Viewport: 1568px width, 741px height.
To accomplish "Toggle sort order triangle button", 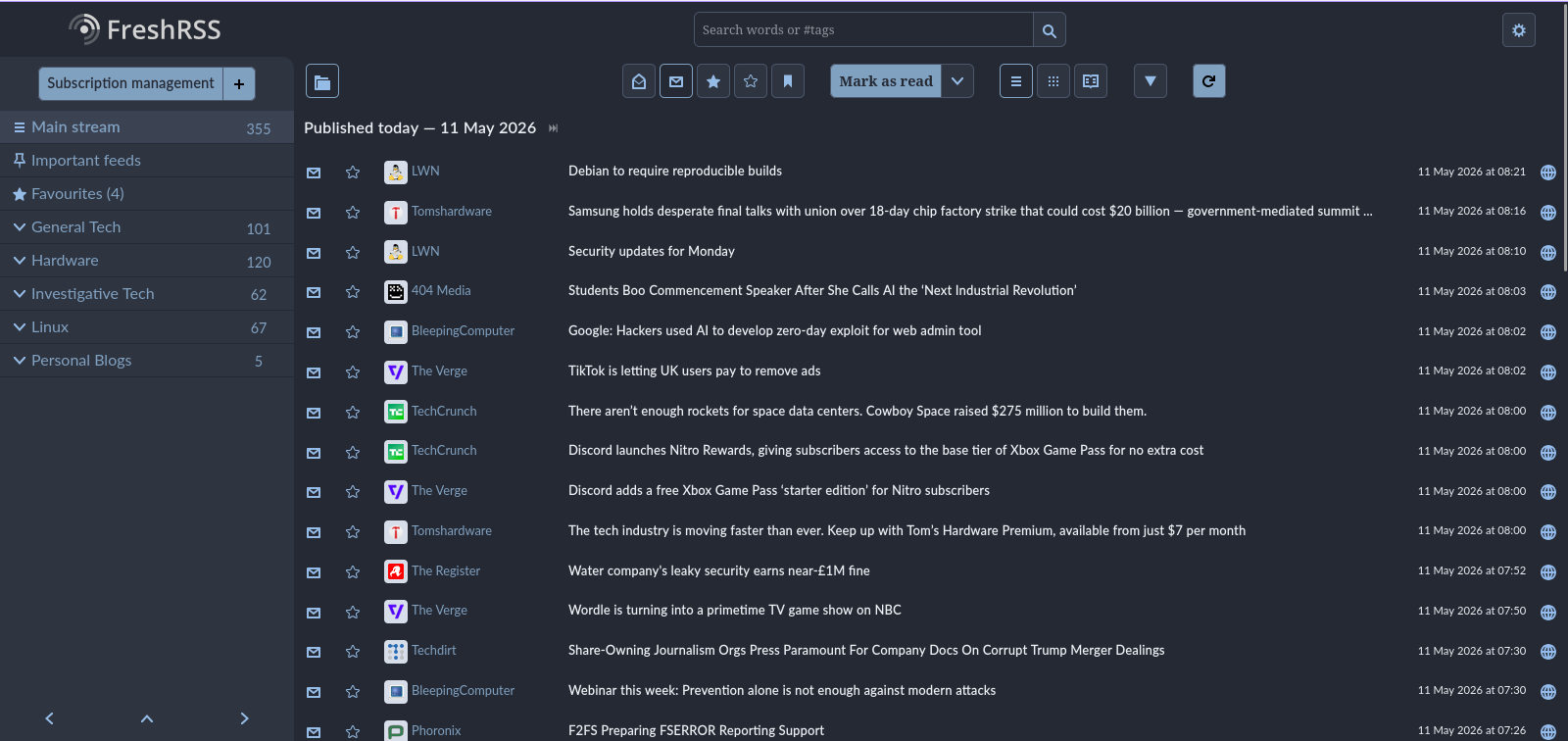I will [1151, 81].
